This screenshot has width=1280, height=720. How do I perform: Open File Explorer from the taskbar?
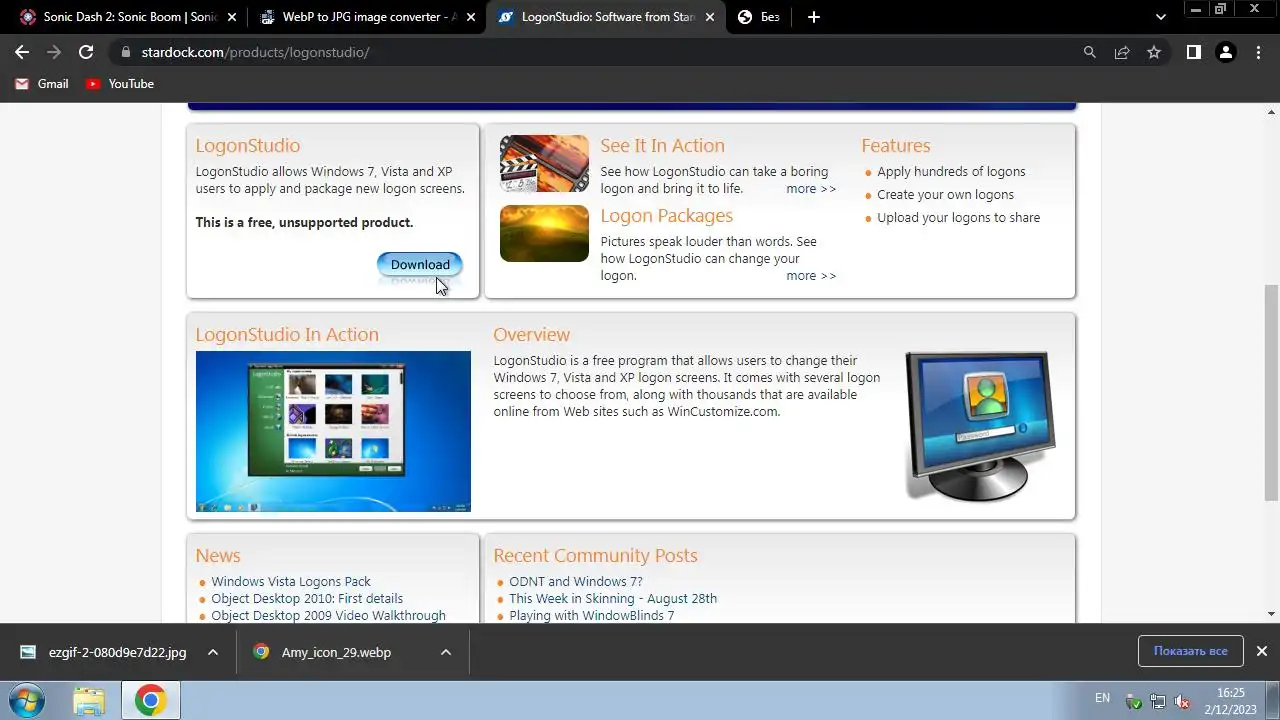tap(89, 700)
